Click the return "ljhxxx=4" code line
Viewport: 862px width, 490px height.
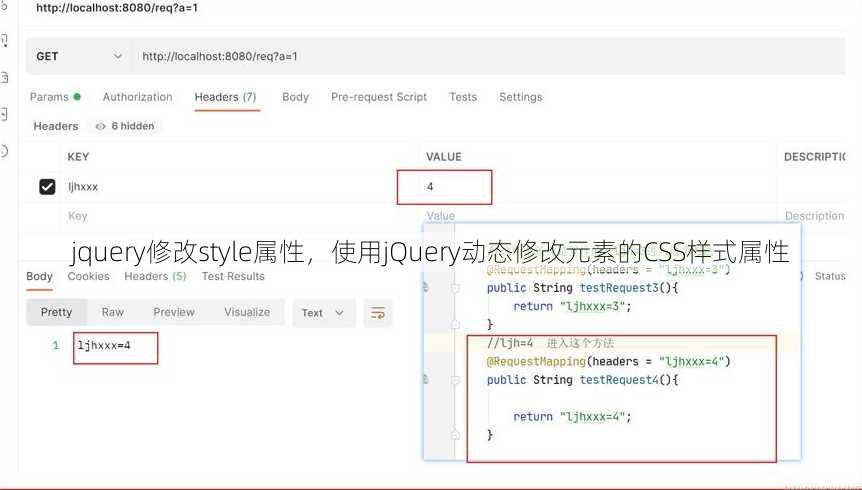(x=572, y=417)
